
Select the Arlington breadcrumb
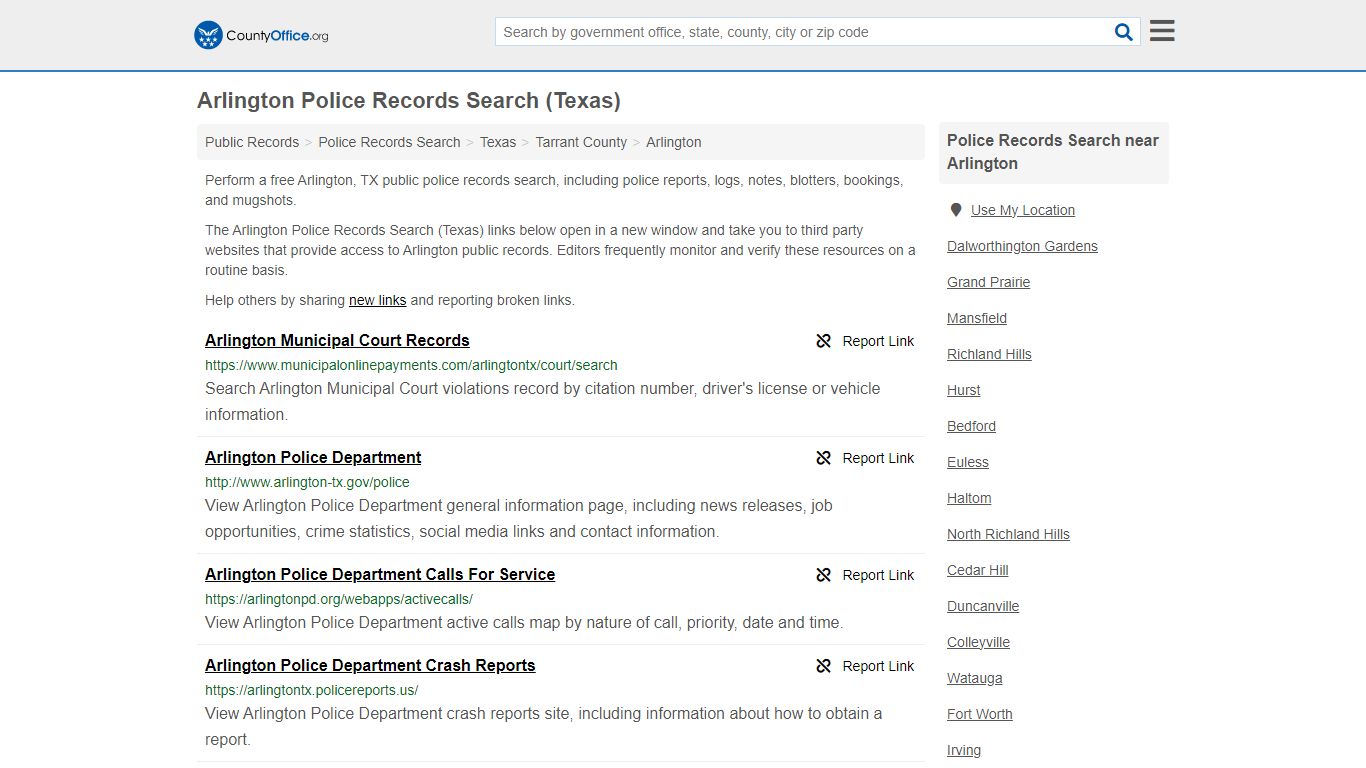point(674,142)
